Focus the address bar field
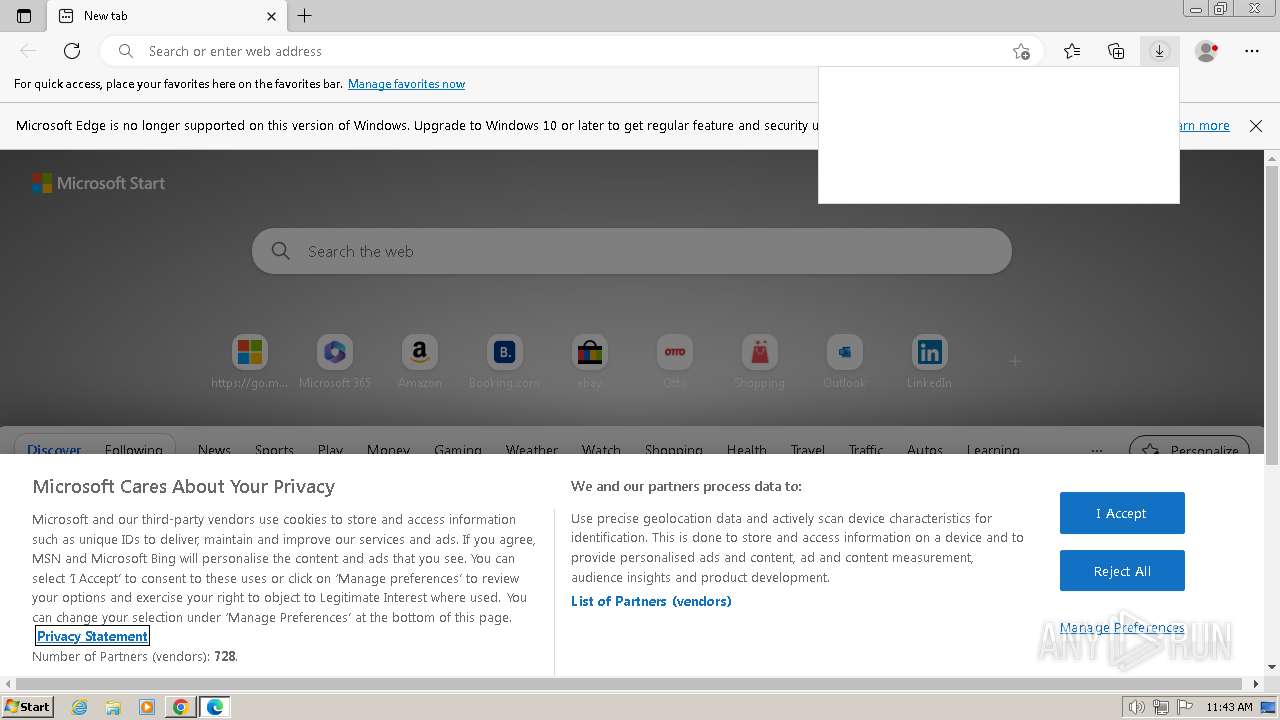The width and height of the screenshot is (1280, 720). tap(570, 51)
